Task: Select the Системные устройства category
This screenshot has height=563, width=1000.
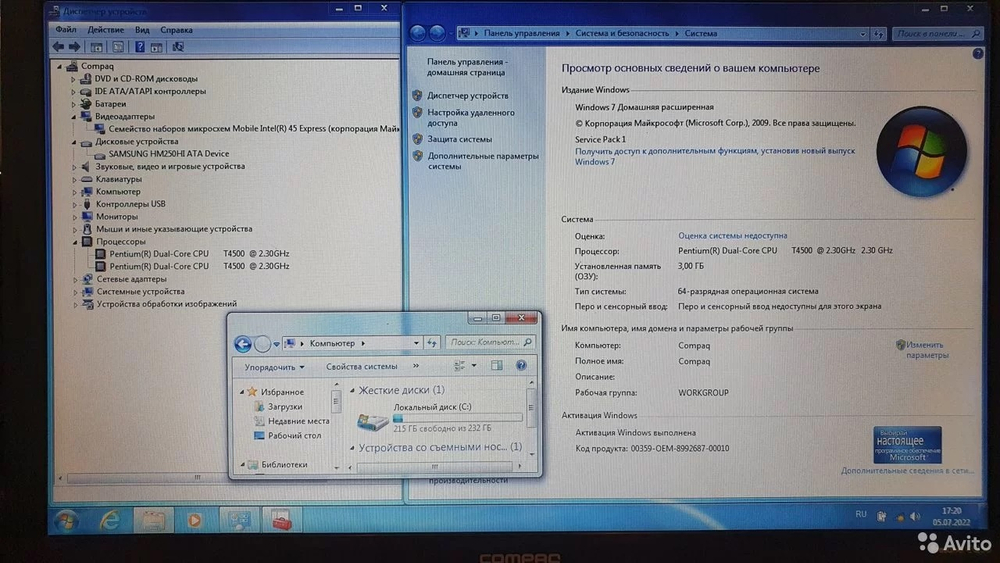Action: click(140, 291)
